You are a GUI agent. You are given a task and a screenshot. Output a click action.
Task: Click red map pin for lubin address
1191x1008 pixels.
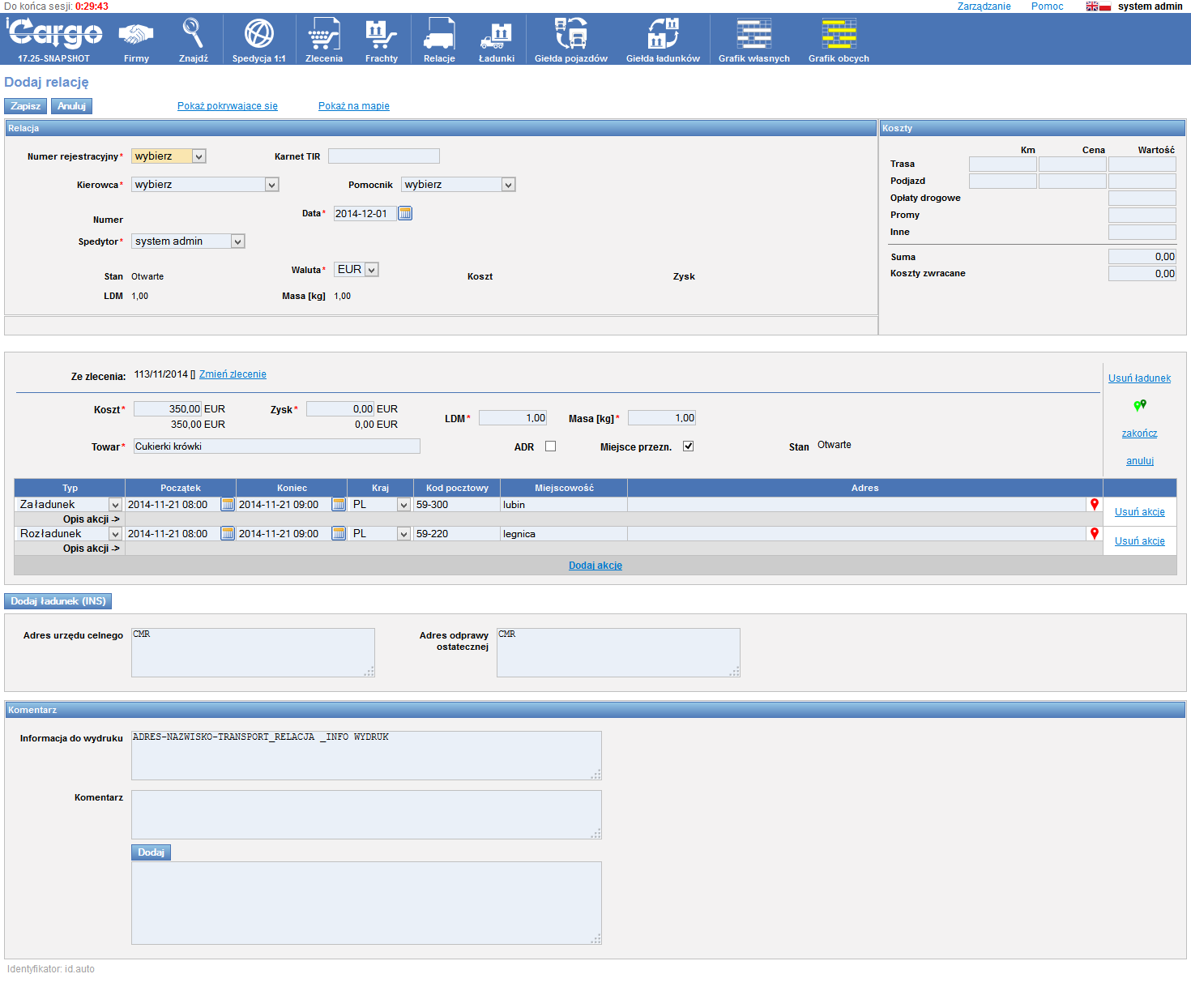[x=1095, y=504]
